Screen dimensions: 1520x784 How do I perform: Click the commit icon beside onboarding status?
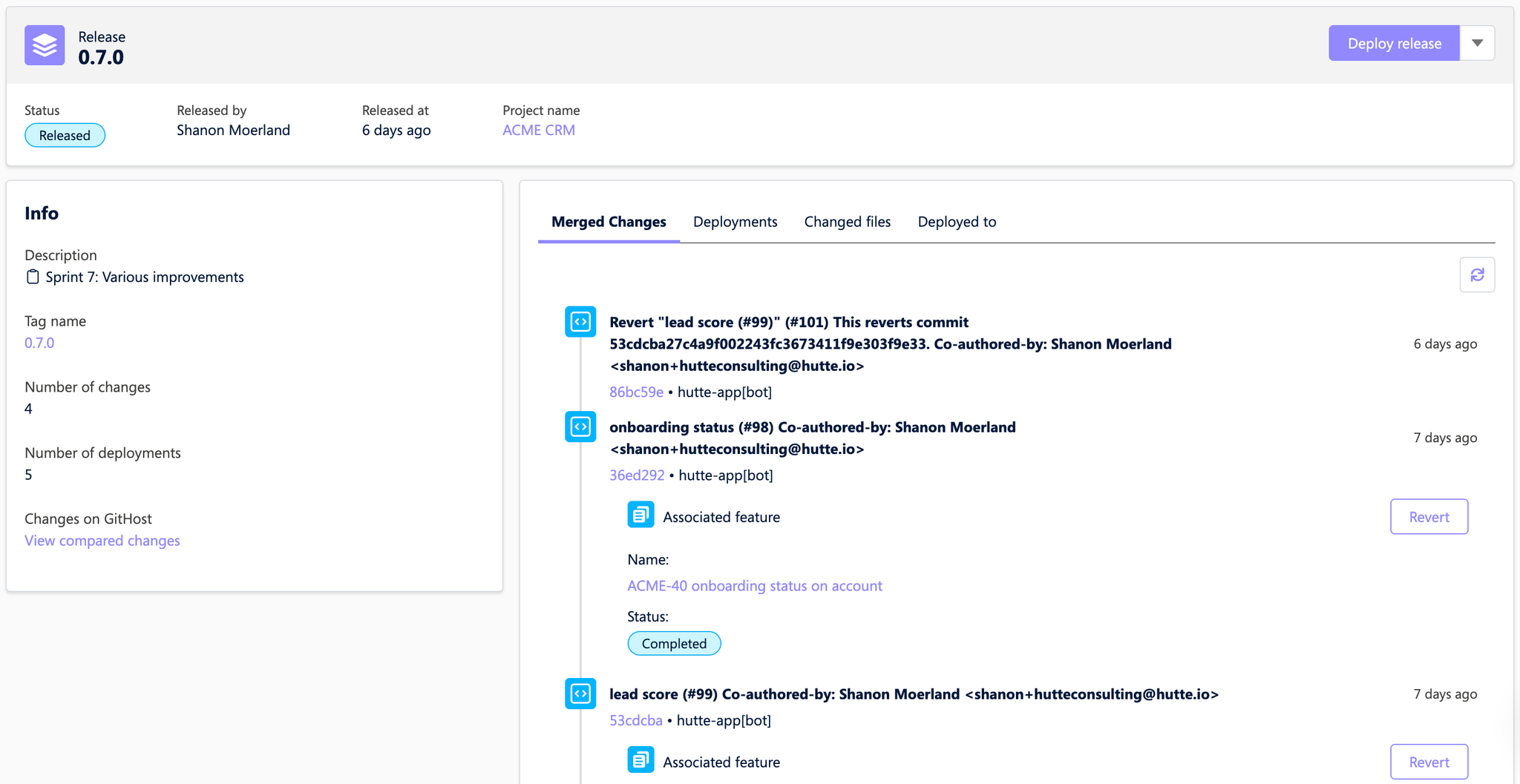point(580,427)
